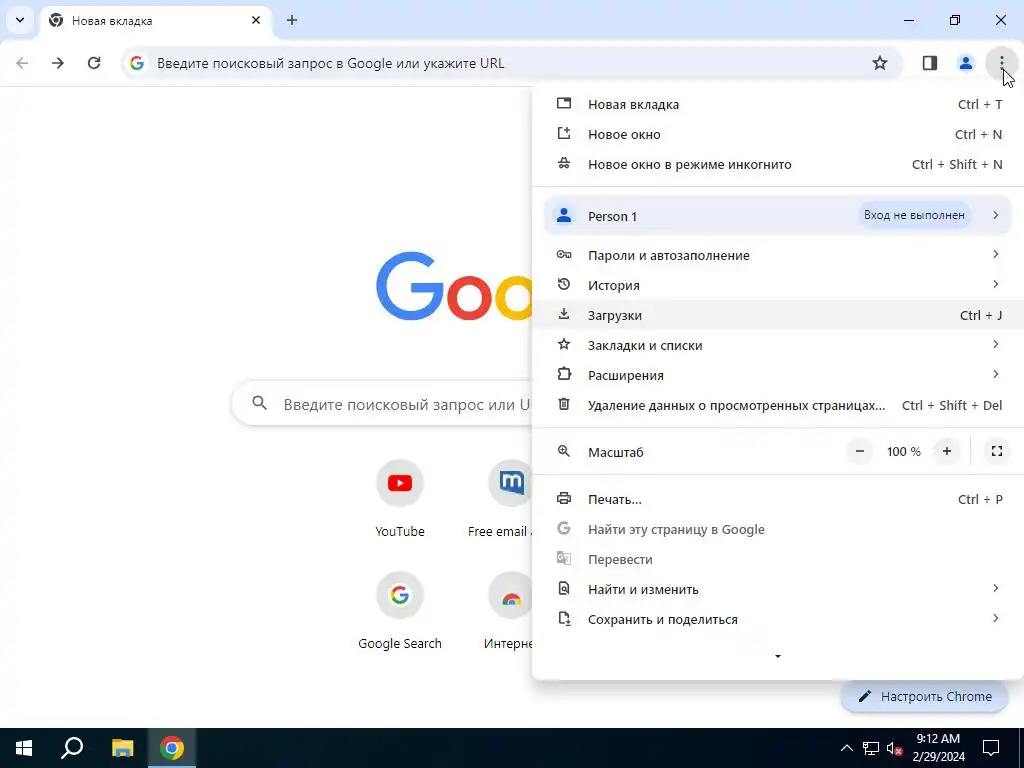Click the history clock icon
This screenshot has height=768, width=1024.
(564, 284)
